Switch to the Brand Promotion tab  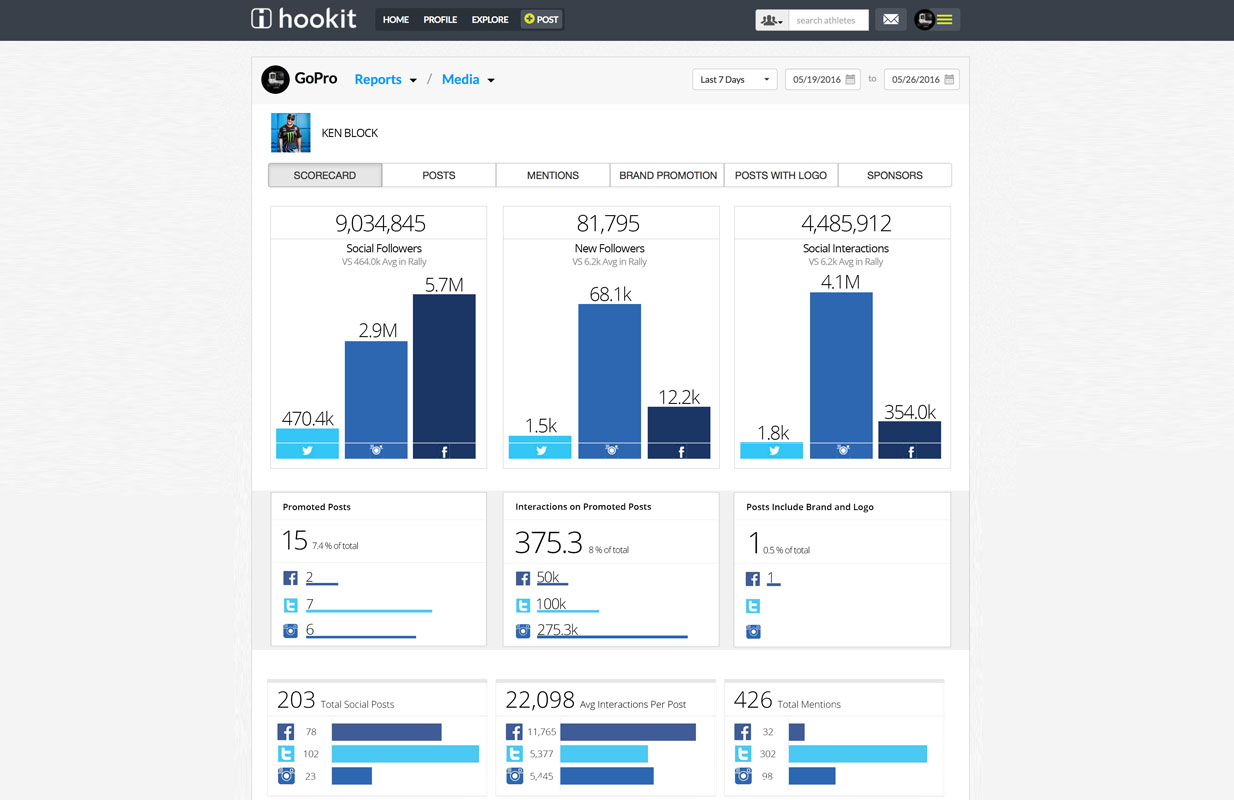point(667,175)
